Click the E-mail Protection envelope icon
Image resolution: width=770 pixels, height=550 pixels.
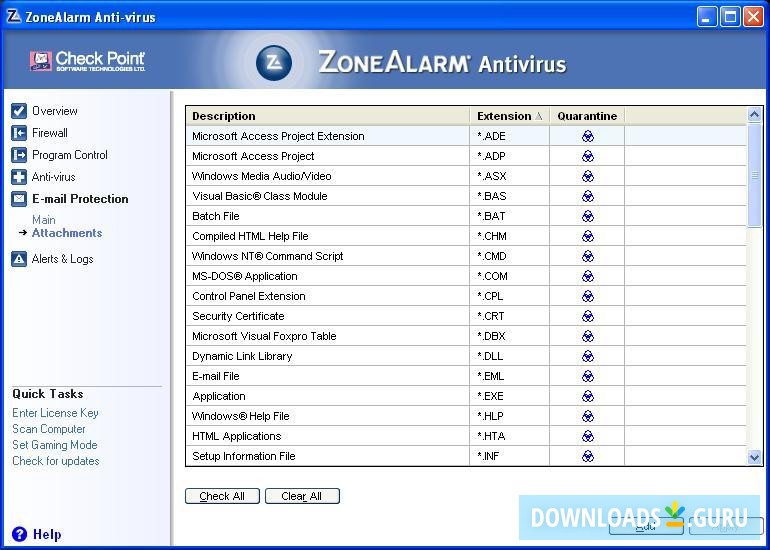pyautogui.click(x=19, y=199)
